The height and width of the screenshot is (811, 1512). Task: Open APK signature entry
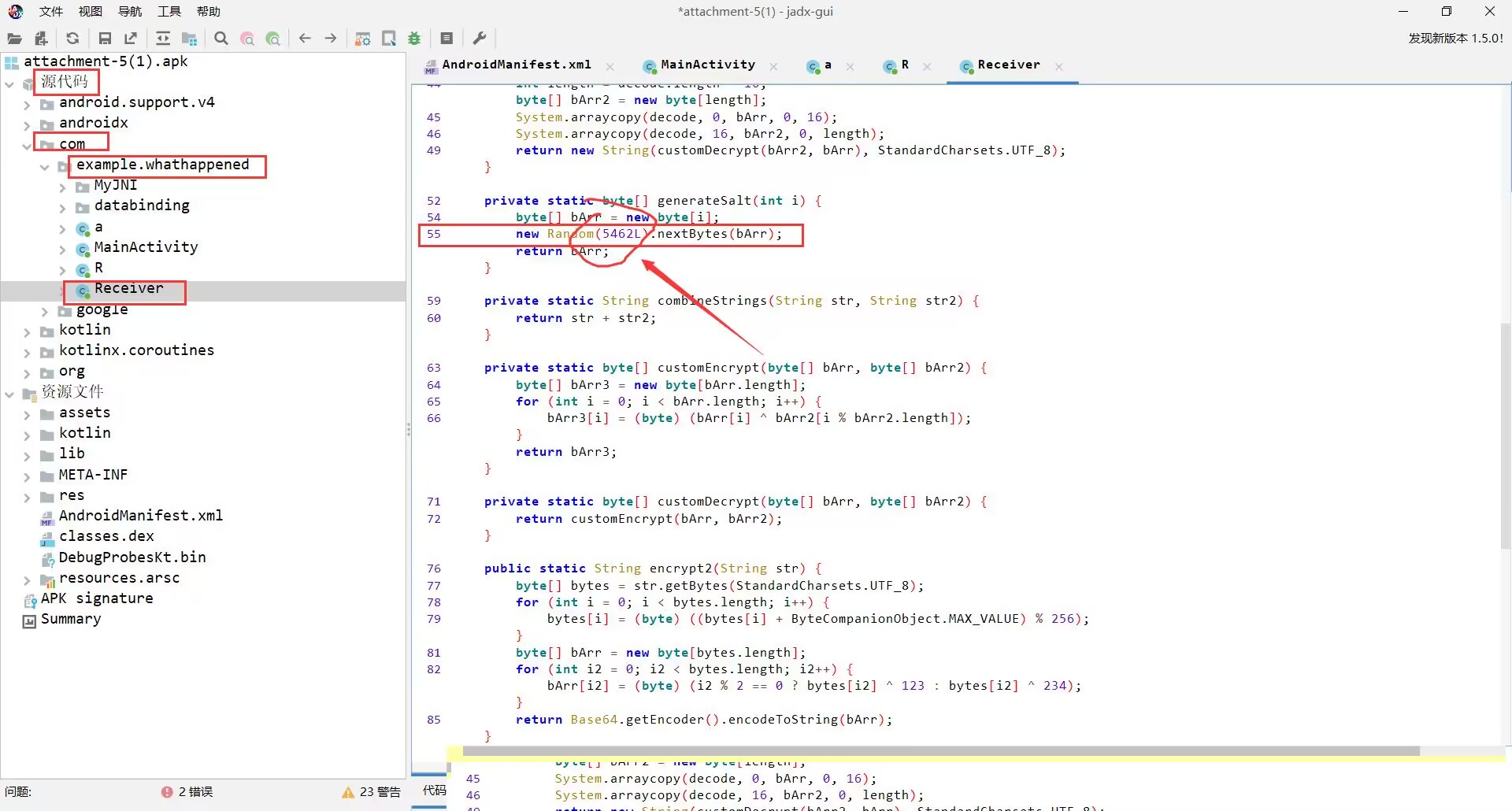[97, 598]
